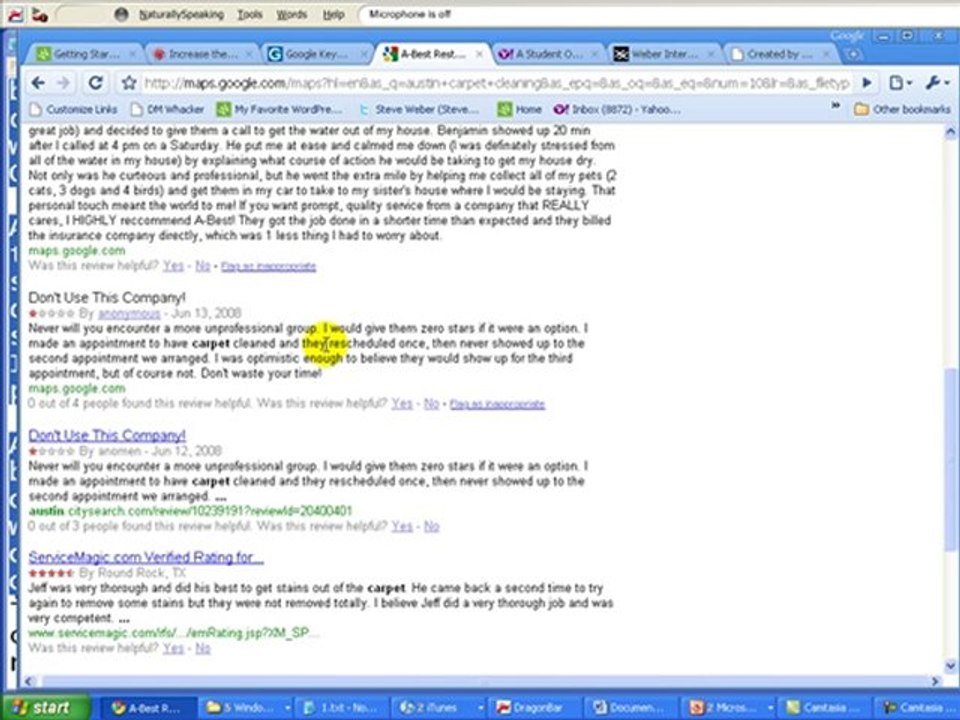This screenshot has height=720, width=960.
Task: Click Yes on the ServiceMagic review
Action: [173, 648]
